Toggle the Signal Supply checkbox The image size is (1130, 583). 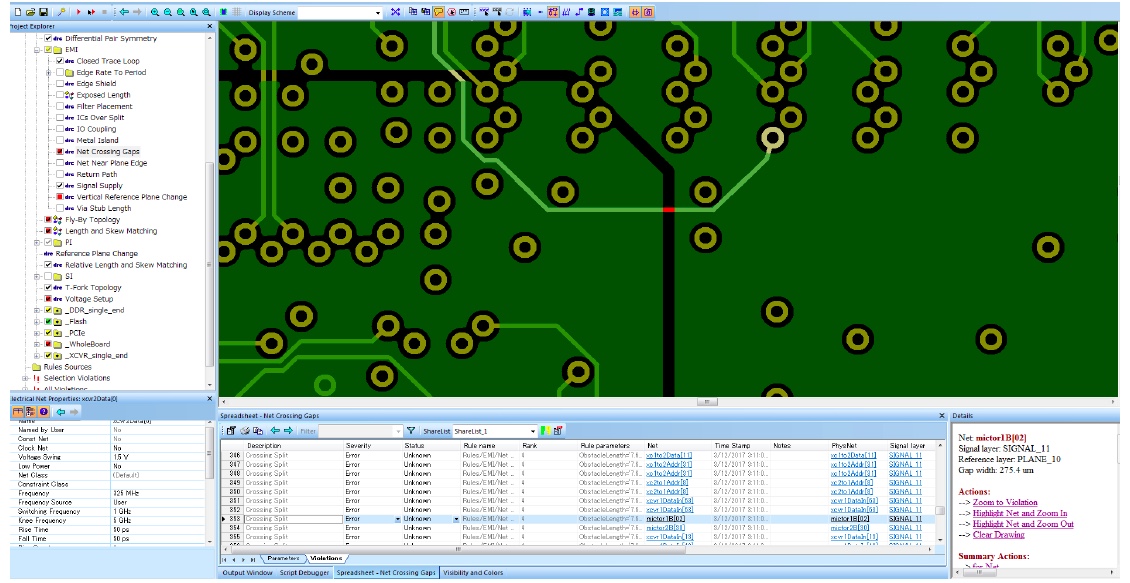coord(60,186)
